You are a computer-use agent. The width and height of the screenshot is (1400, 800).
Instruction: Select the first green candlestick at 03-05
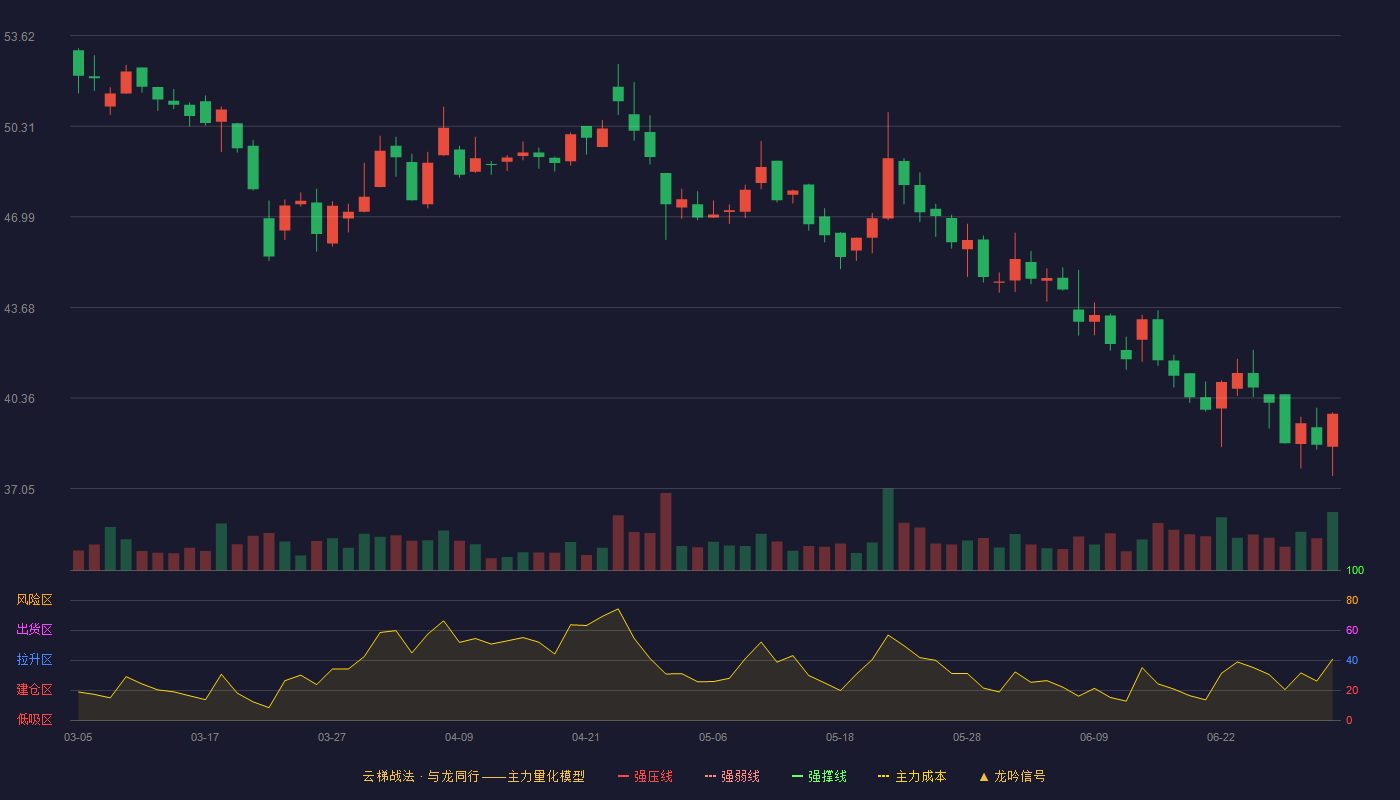(78, 63)
